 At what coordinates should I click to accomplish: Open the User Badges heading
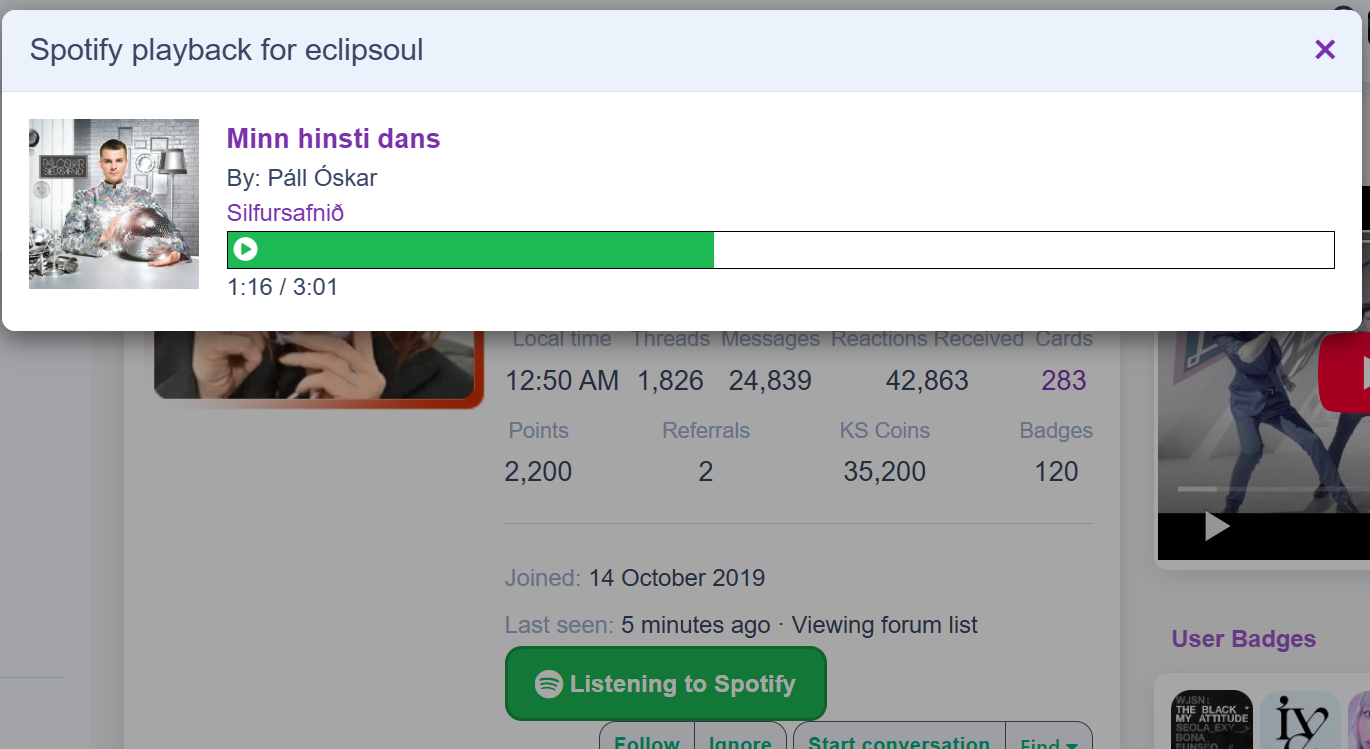1243,639
